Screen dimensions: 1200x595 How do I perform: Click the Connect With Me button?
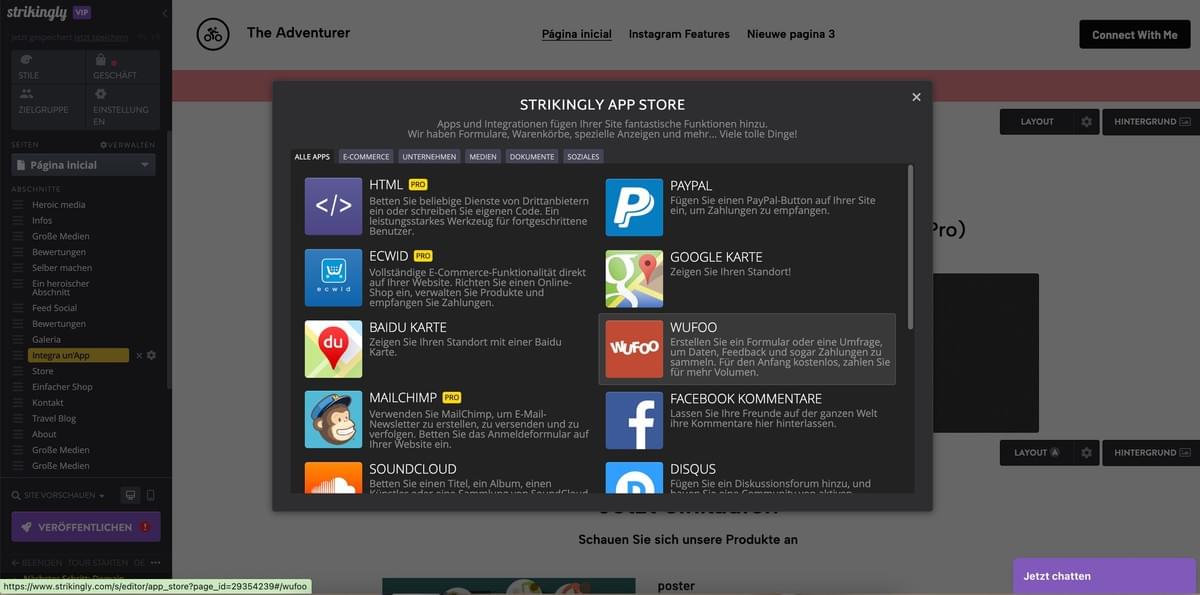coord(1134,33)
